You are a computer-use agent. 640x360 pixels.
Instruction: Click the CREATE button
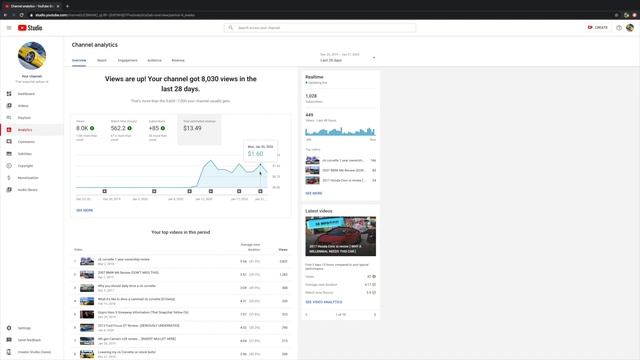click(x=598, y=27)
